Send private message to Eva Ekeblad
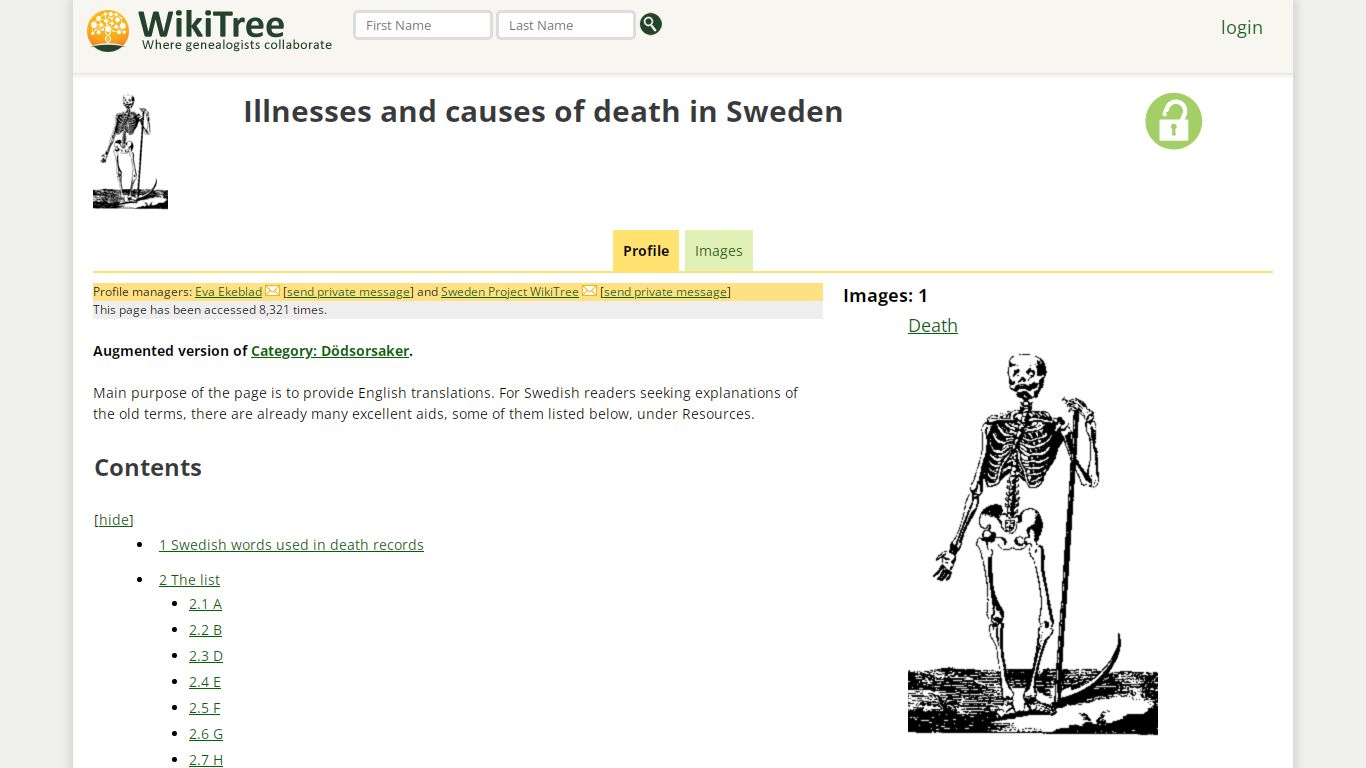The image size is (1366, 768). coord(348,292)
